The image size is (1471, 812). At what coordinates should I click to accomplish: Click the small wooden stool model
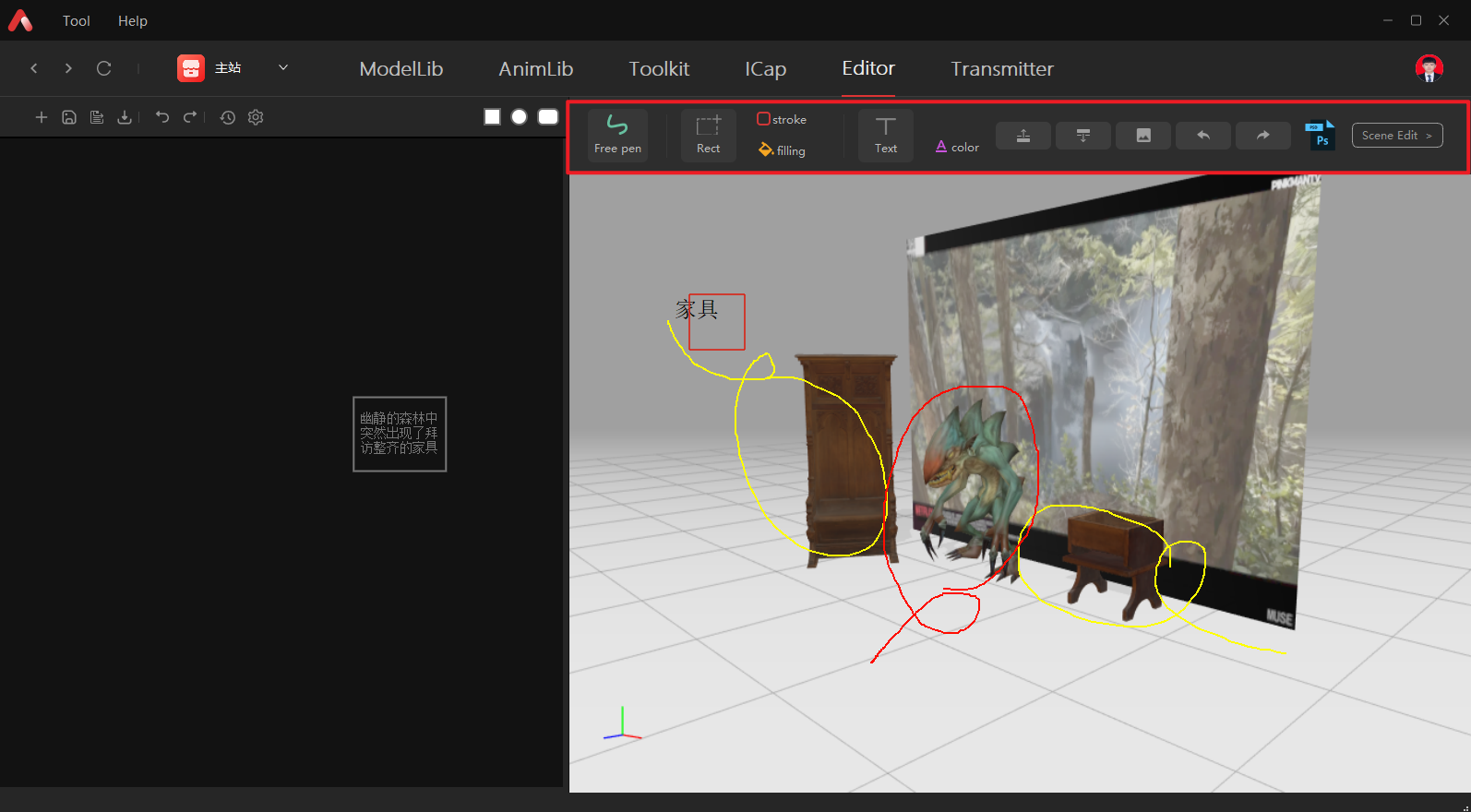click(x=1114, y=565)
